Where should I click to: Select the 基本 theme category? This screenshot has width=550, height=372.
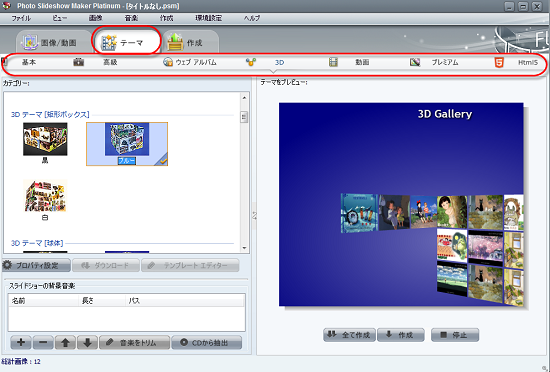click(29, 62)
